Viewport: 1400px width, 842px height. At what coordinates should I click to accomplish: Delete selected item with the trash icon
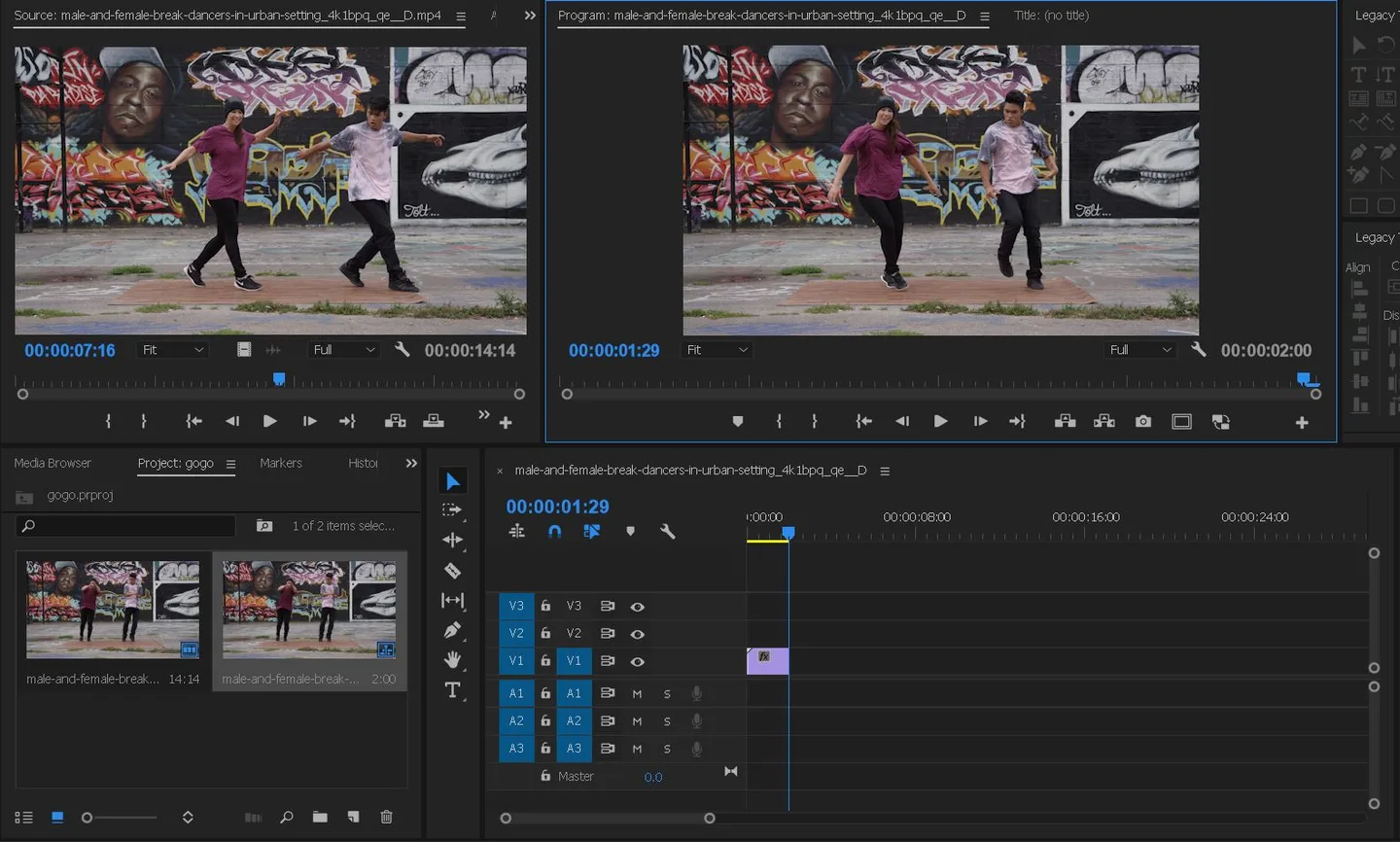pyautogui.click(x=386, y=817)
